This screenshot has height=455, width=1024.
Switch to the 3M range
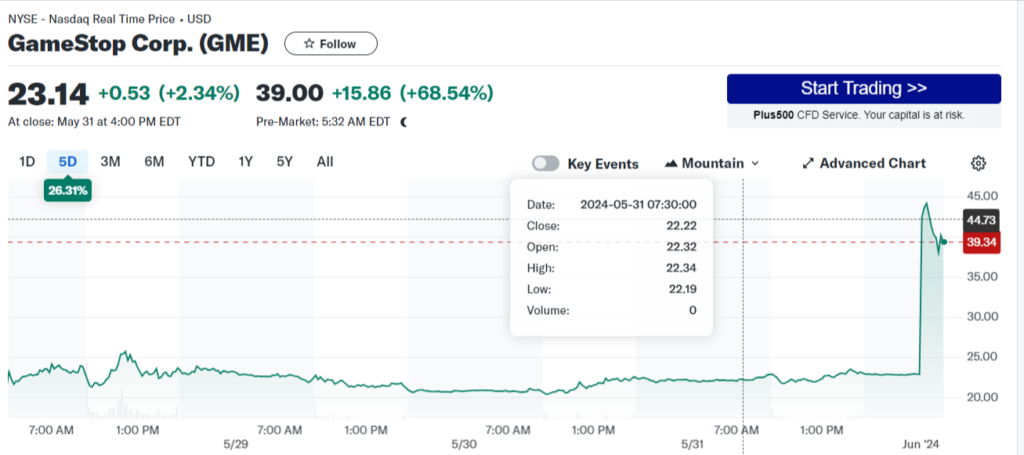[110, 162]
